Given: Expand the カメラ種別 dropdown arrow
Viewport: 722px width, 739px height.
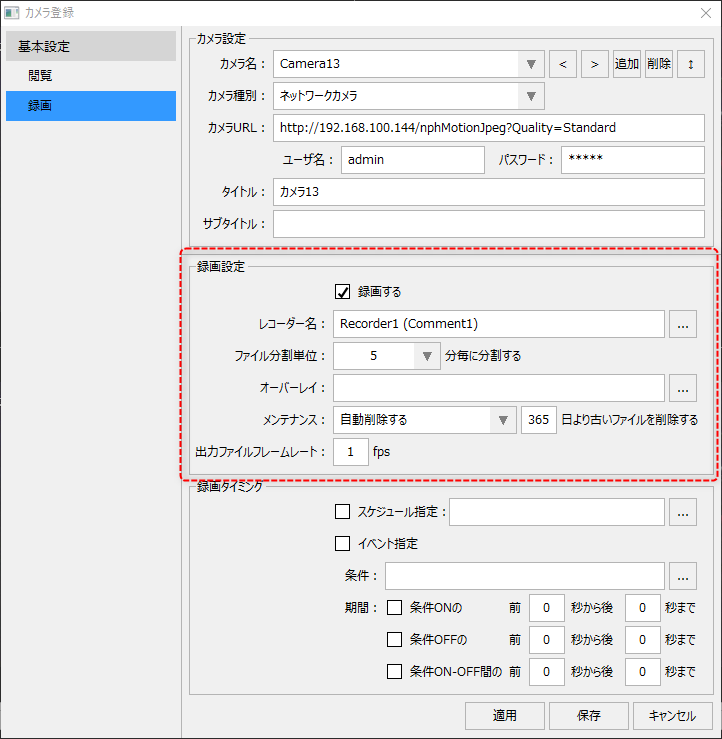Looking at the screenshot, I should pos(531,96).
